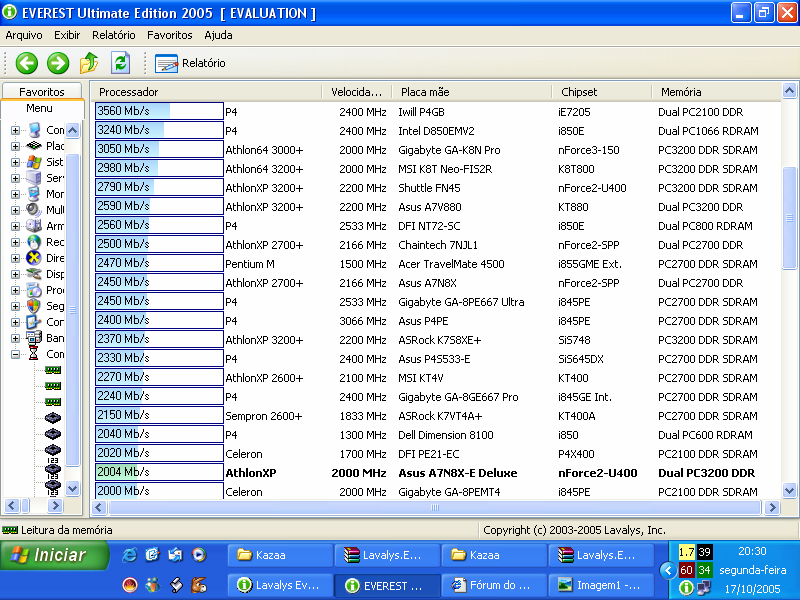Launch eMule donkey icon in quick launch

199,585
